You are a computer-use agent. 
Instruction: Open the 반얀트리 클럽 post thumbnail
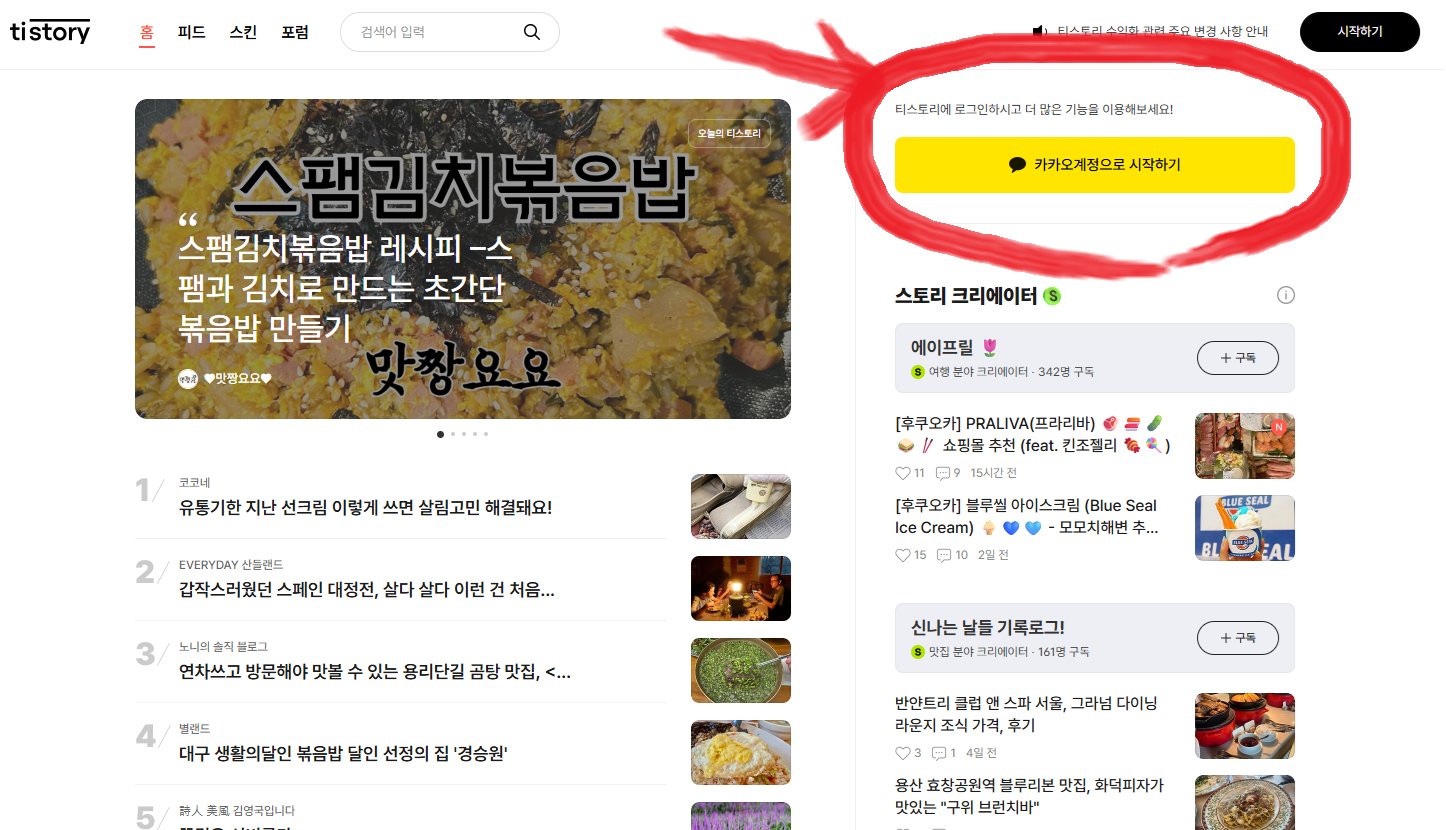[x=1245, y=726]
